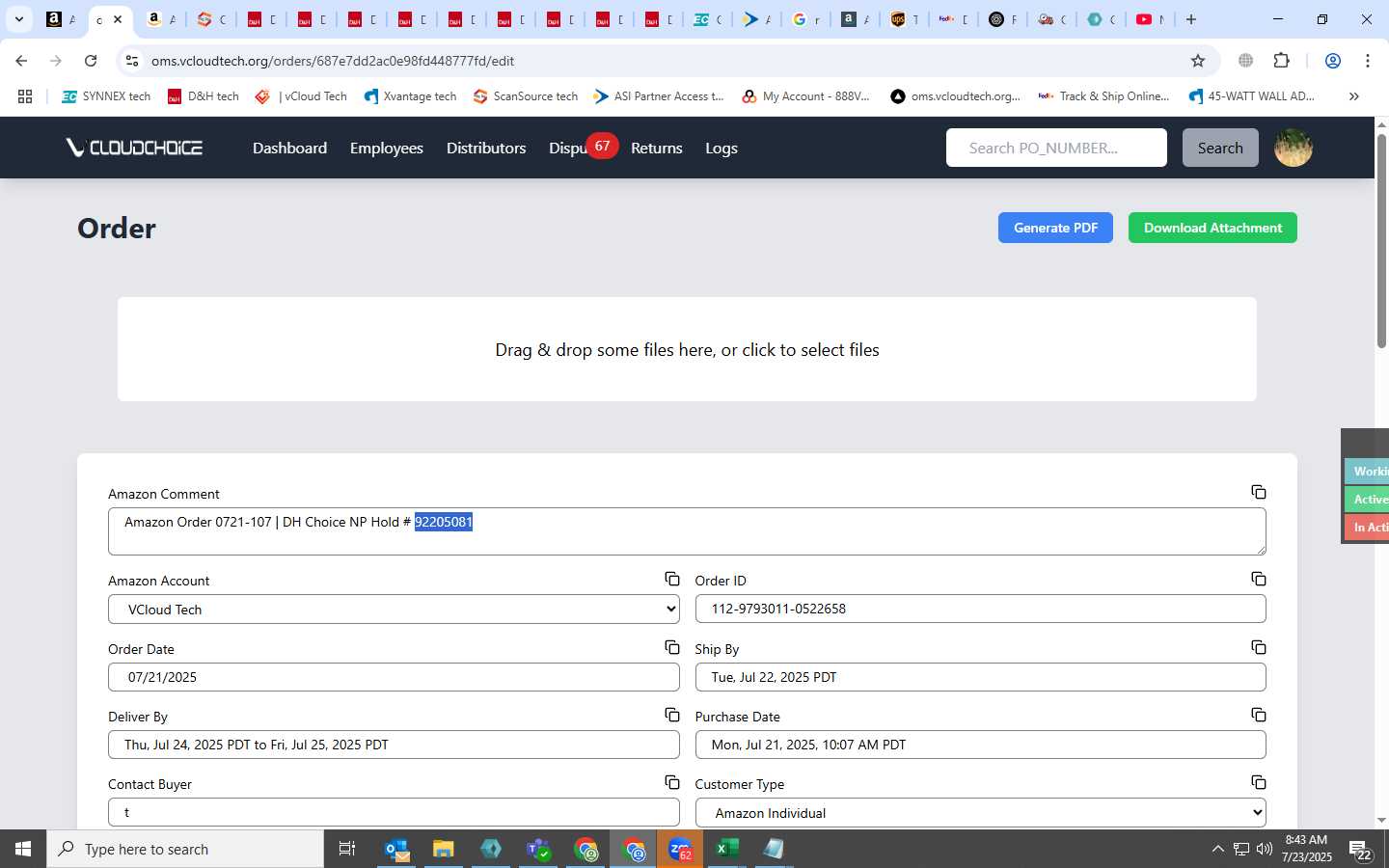Copy the Customer Type value
This screenshot has height=868, width=1389.
(x=1259, y=782)
